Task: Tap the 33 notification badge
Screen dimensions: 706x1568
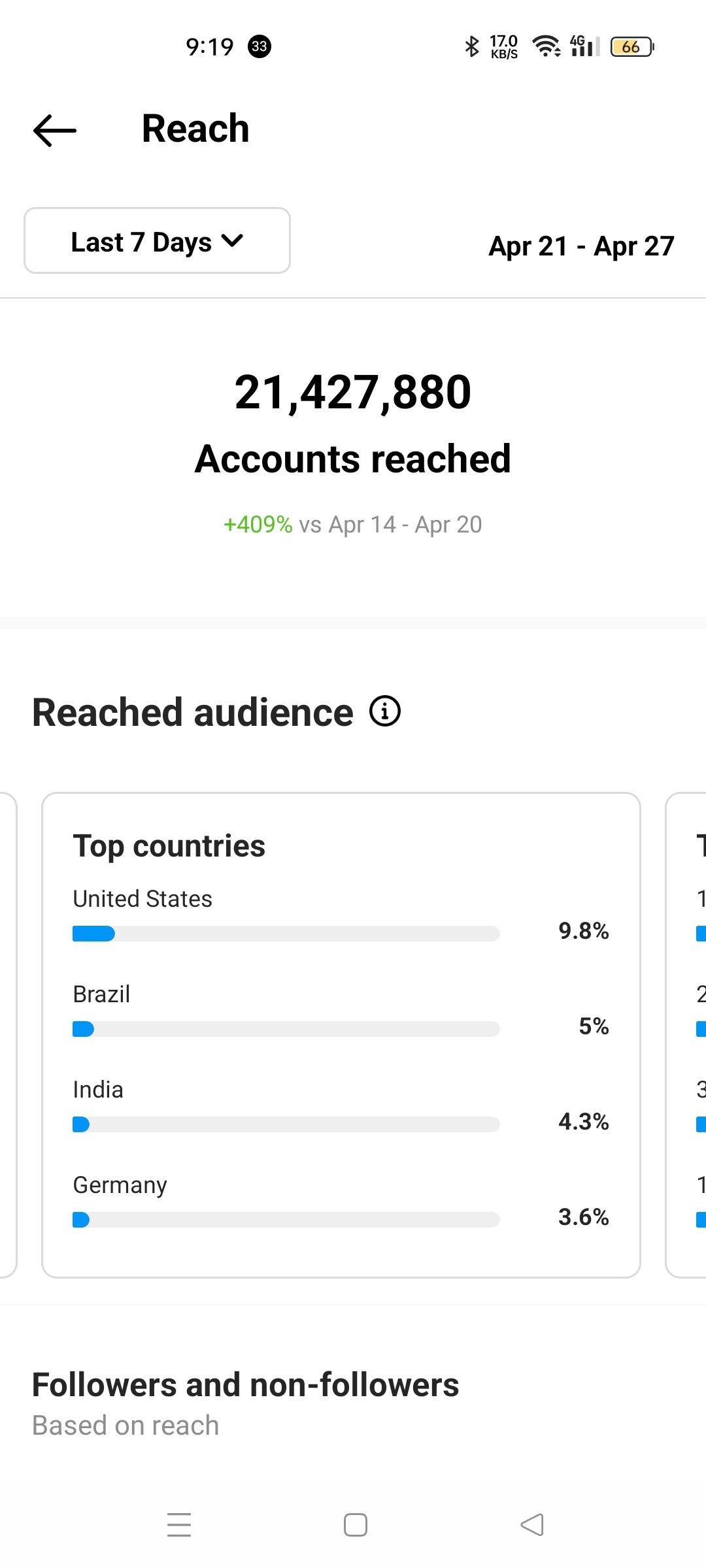Action: pyautogui.click(x=260, y=46)
